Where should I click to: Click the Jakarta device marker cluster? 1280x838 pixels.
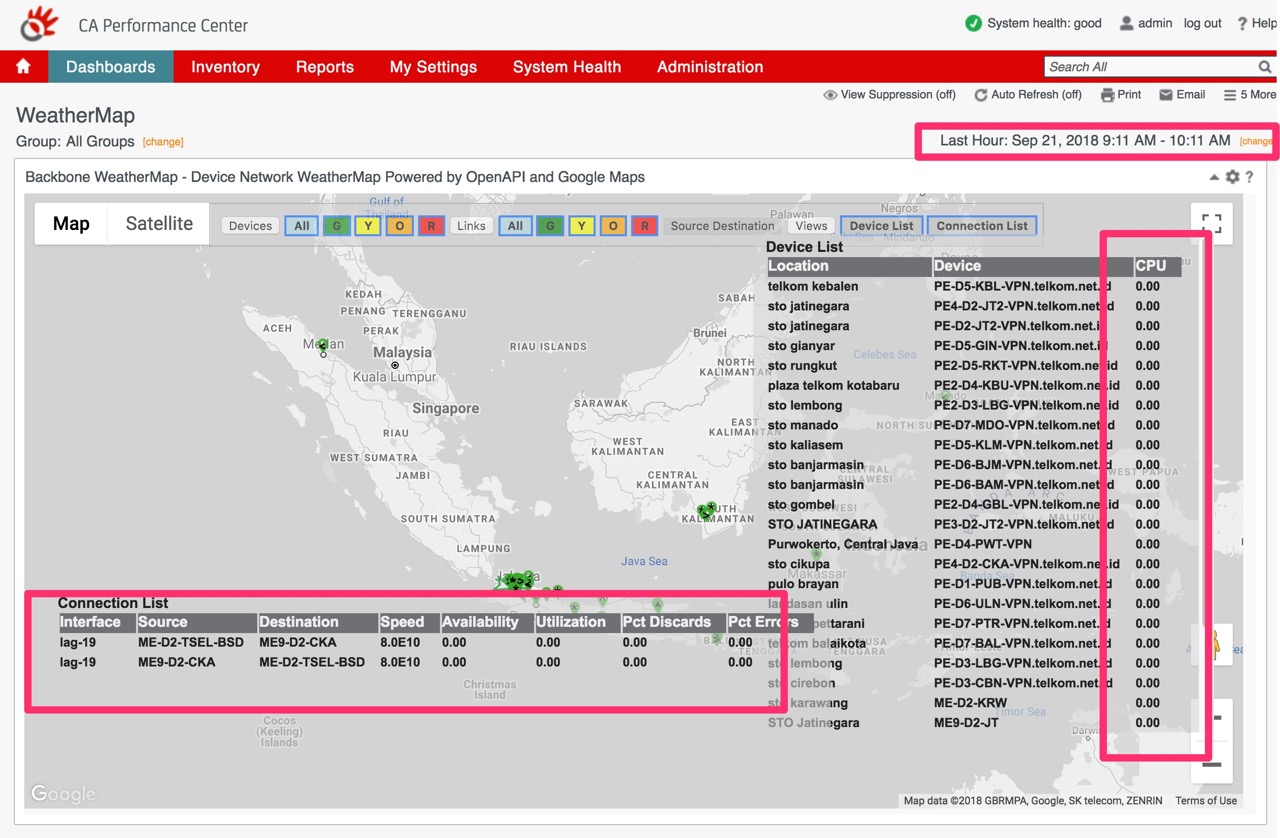516,581
